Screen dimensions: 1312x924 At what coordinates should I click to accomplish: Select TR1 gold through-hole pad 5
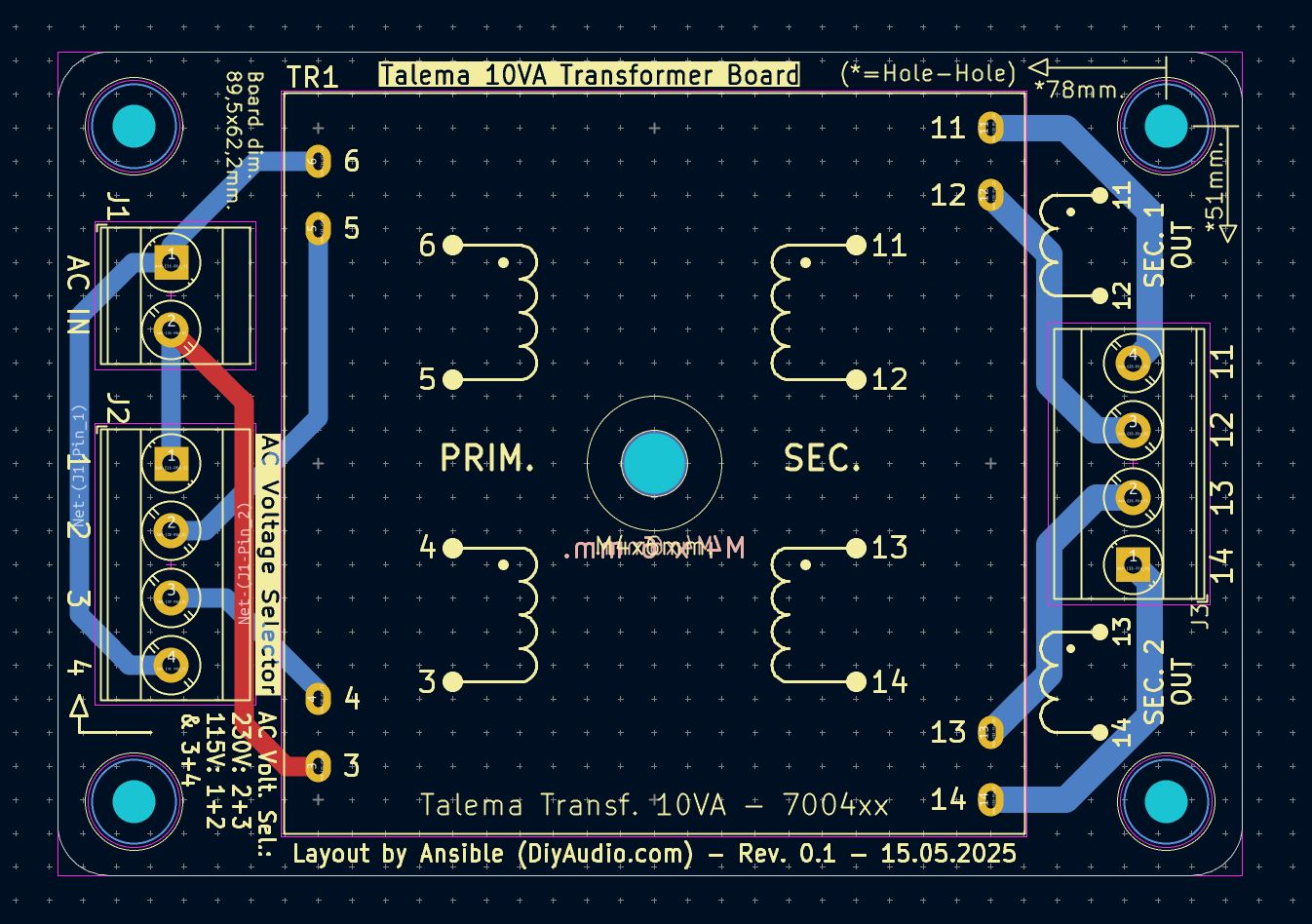[319, 230]
